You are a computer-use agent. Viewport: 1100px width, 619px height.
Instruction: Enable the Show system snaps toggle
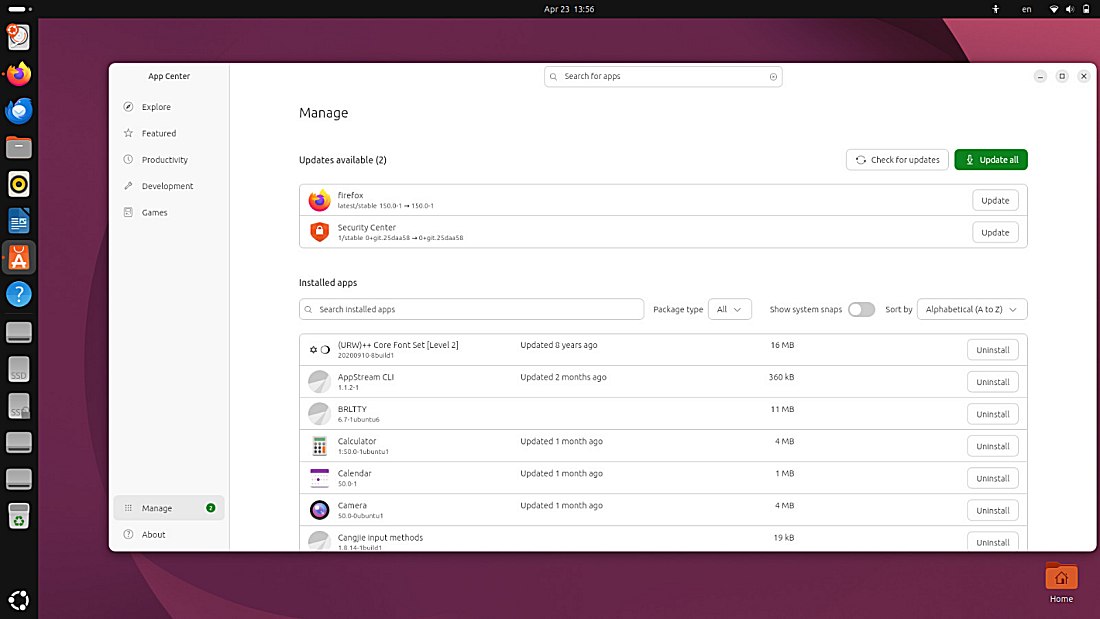click(861, 310)
